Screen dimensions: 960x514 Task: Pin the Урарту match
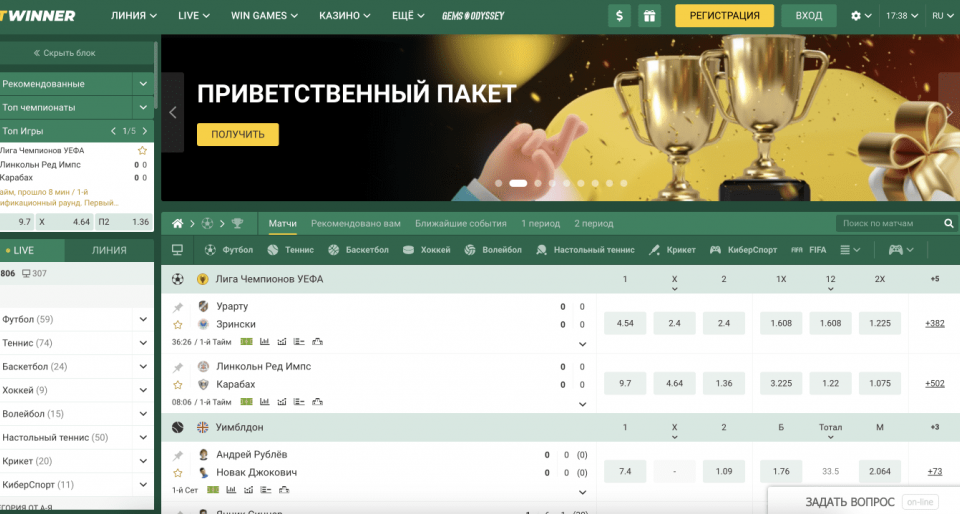point(178,307)
